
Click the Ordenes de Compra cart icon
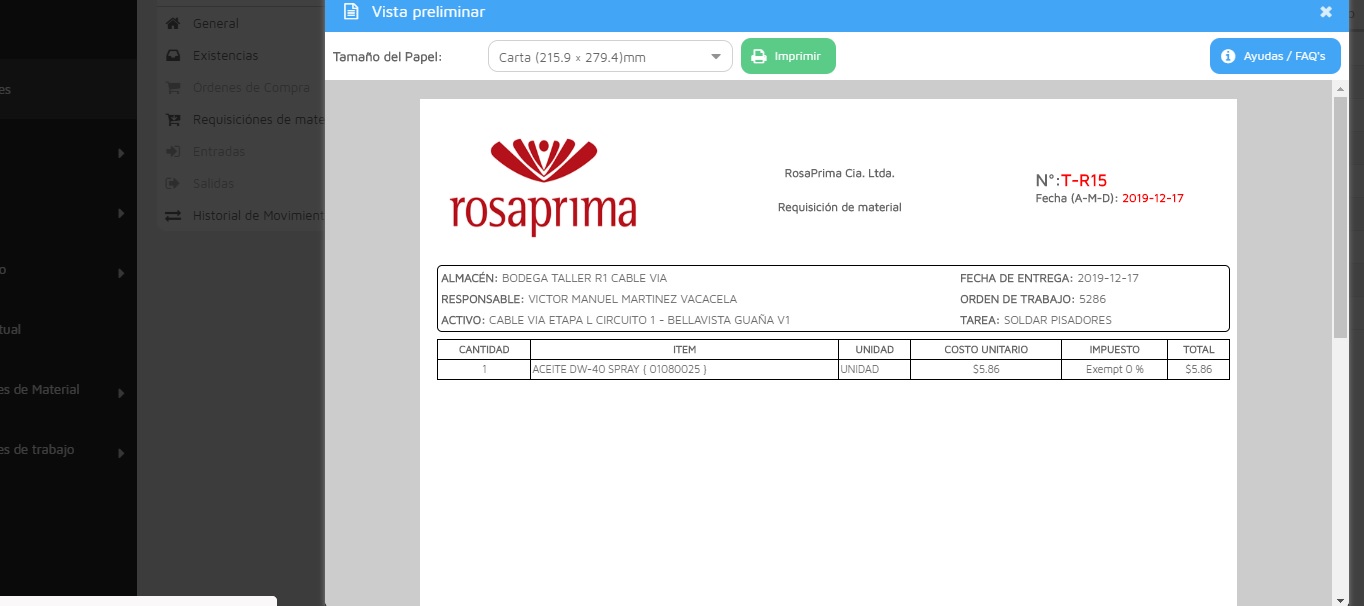[173, 87]
